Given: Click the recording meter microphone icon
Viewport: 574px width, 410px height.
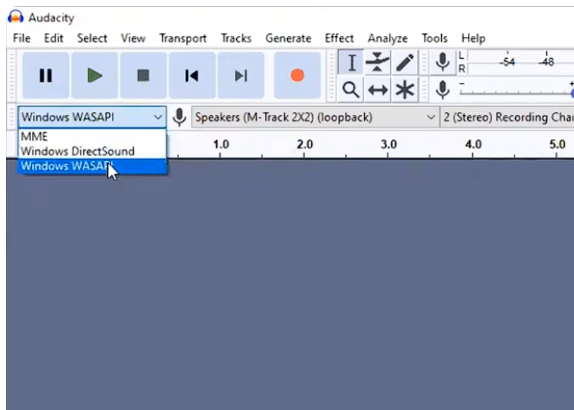Looking at the screenshot, I should point(443,62).
